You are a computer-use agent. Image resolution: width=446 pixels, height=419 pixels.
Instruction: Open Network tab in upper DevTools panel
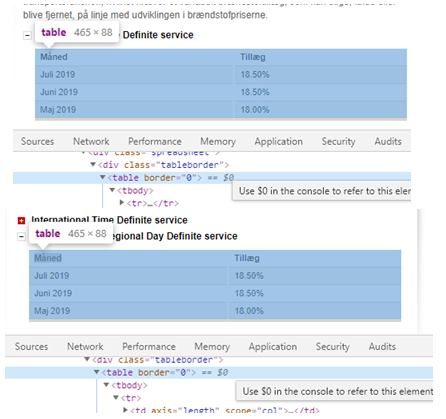click(x=91, y=141)
